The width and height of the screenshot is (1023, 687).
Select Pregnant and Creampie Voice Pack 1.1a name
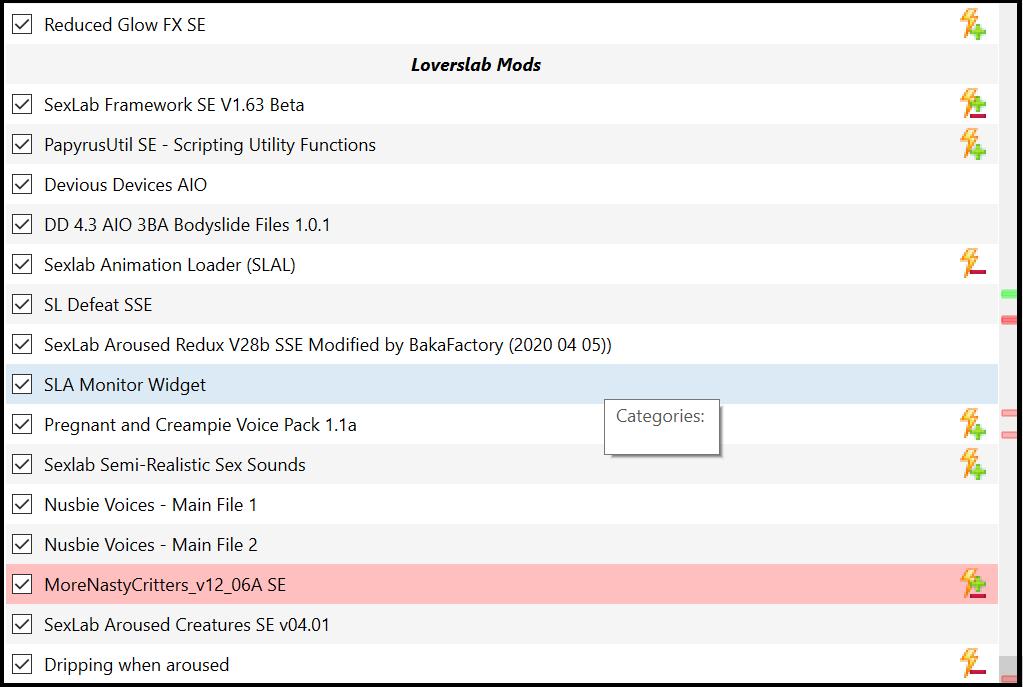tap(200, 425)
